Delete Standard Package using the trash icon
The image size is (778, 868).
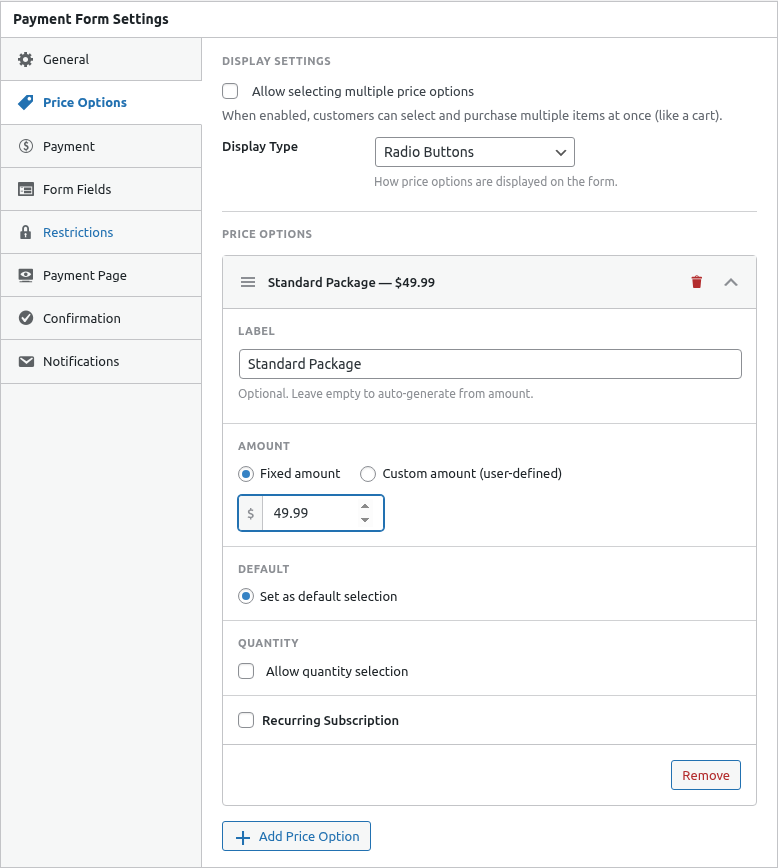tap(696, 282)
